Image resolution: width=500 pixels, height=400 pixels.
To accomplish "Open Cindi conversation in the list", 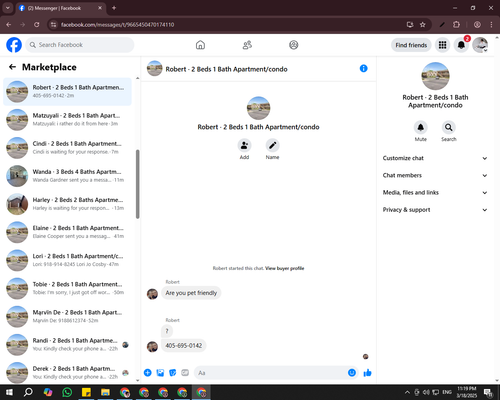I will pyautogui.click(x=68, y=148).
